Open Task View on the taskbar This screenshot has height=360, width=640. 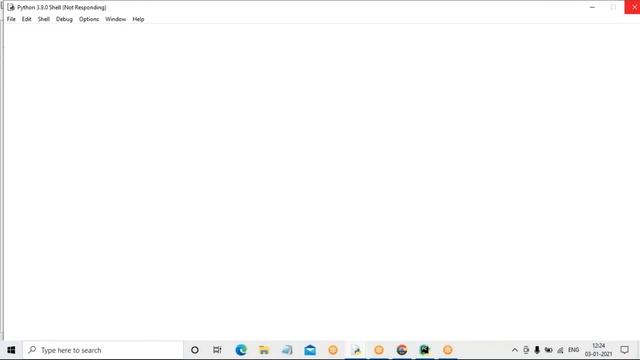click(217, 350)
